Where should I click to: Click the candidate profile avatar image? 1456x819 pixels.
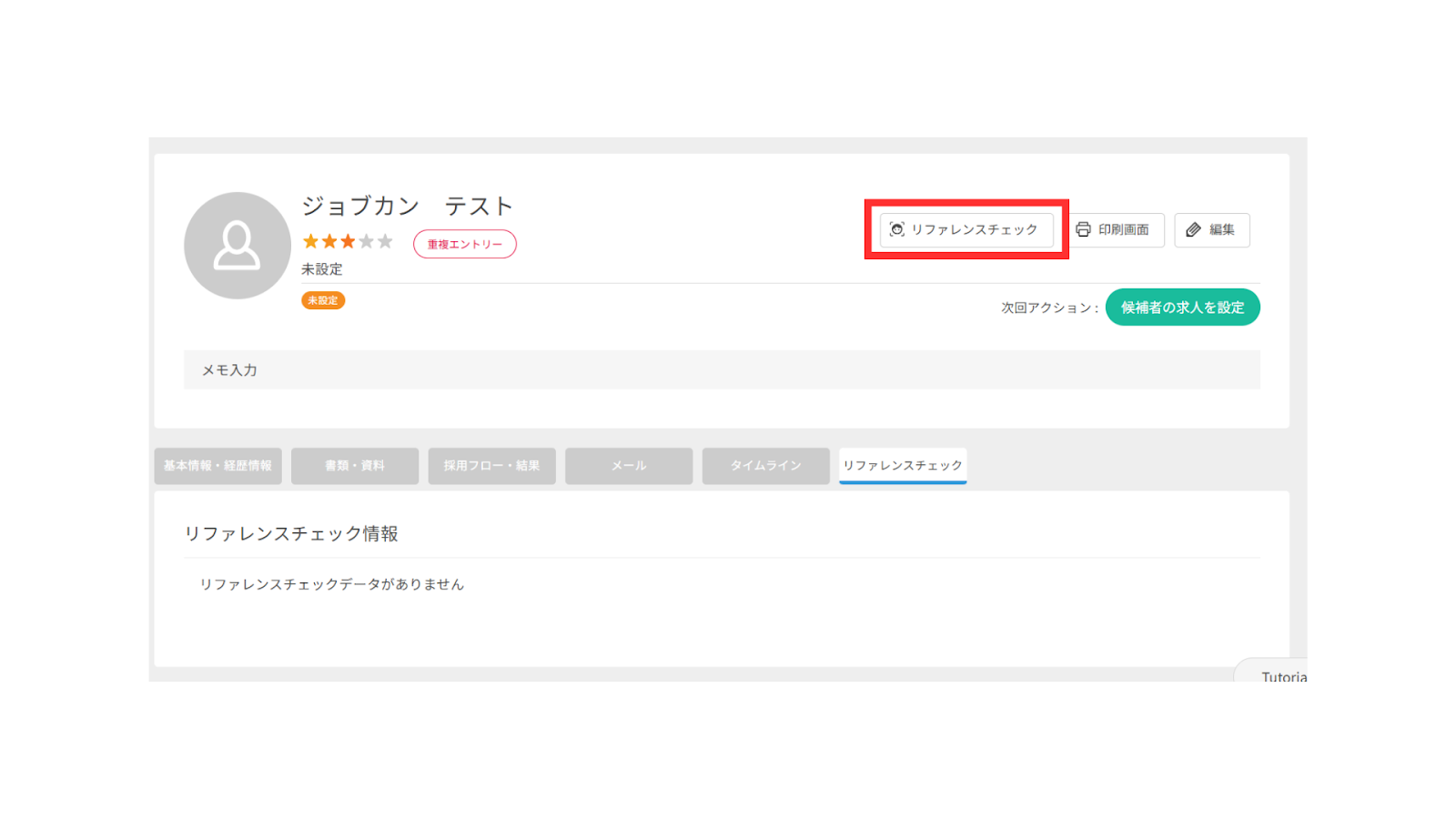pos(237,246)
